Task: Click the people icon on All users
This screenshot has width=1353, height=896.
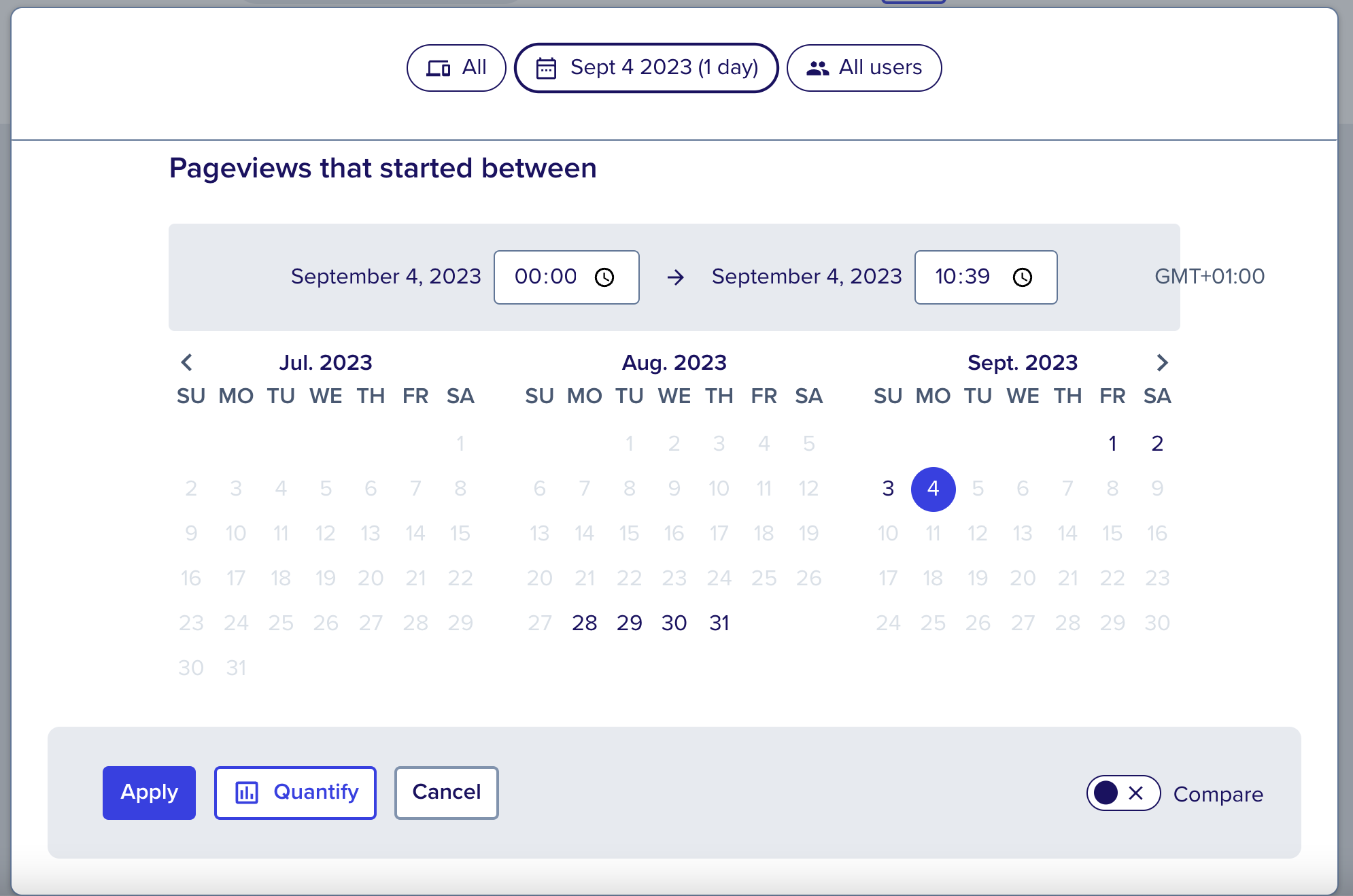Action: (818, 68)
